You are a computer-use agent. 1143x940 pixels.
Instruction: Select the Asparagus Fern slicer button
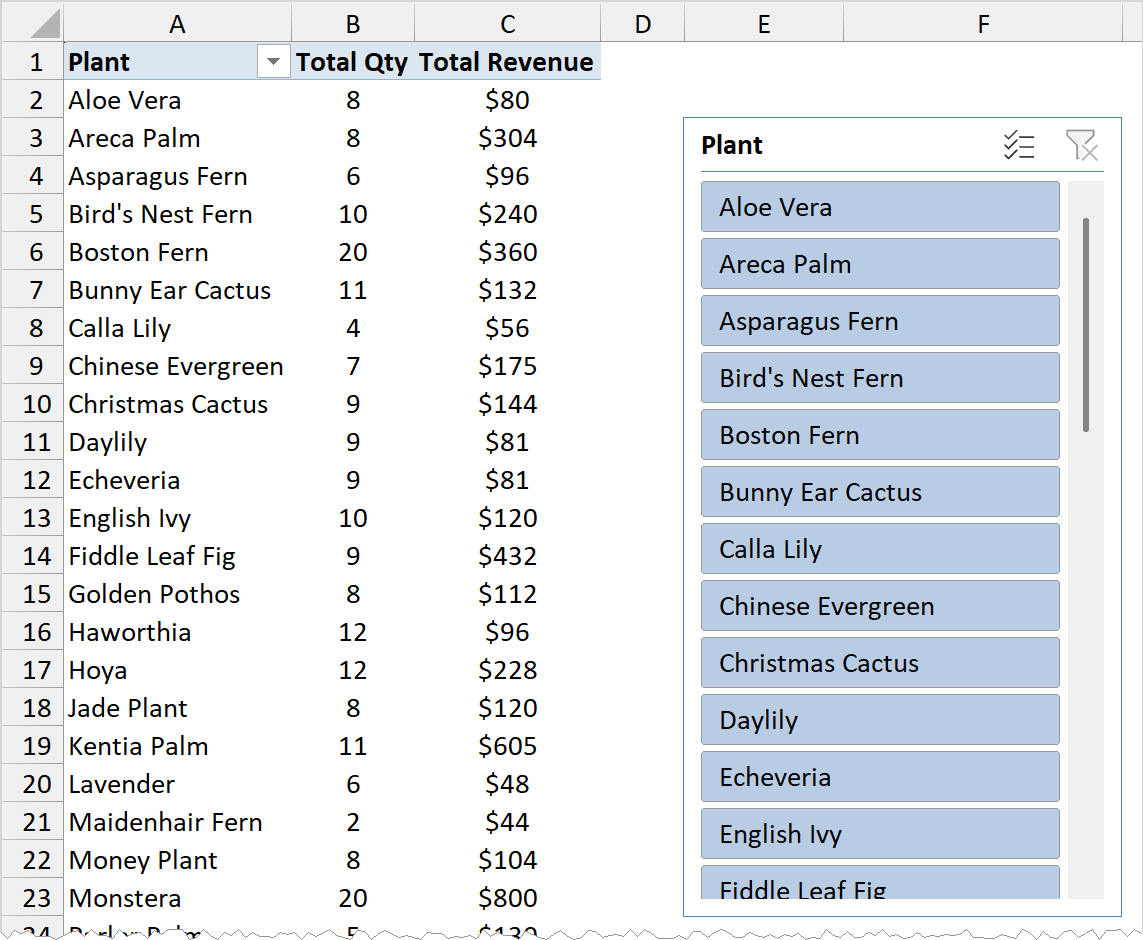(880, 321)
